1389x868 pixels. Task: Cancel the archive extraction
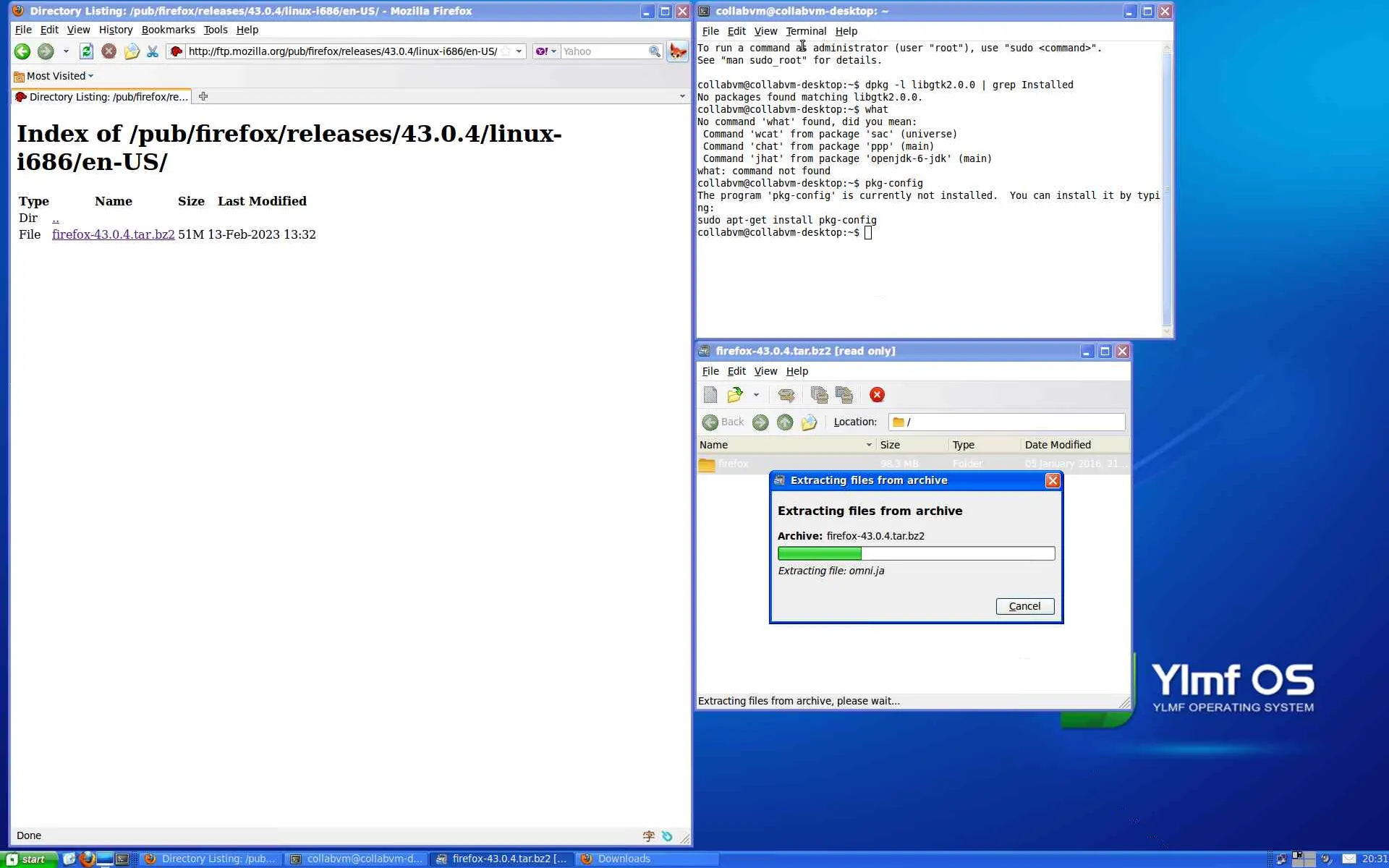(x=1024, y=606)
